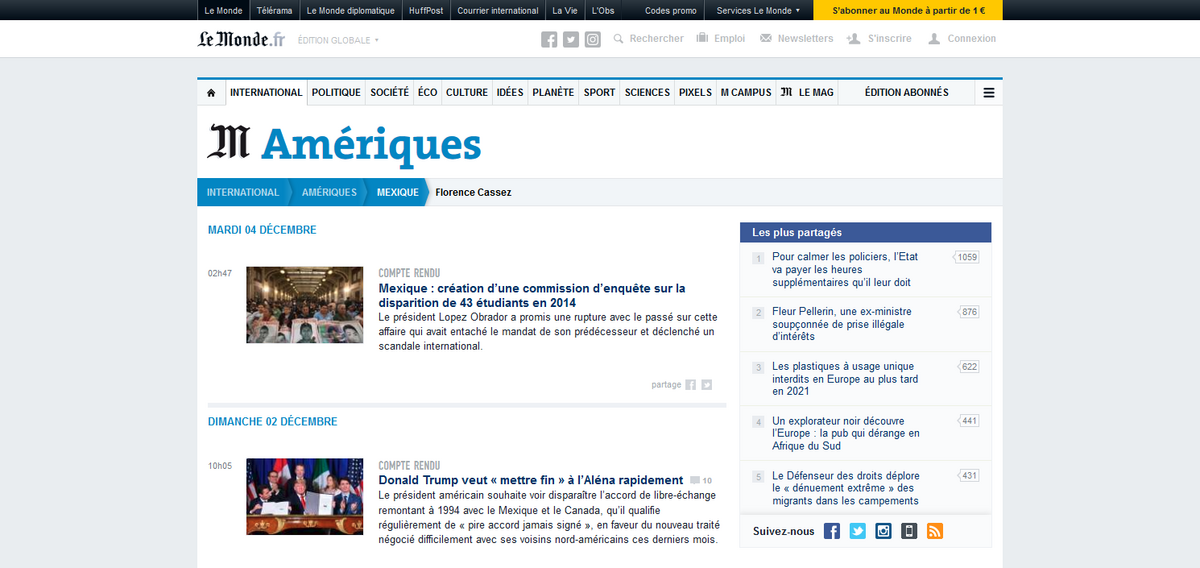Click the yellow S'abonner au Monde button
The image size is (1200, 568).
[909, 10]
